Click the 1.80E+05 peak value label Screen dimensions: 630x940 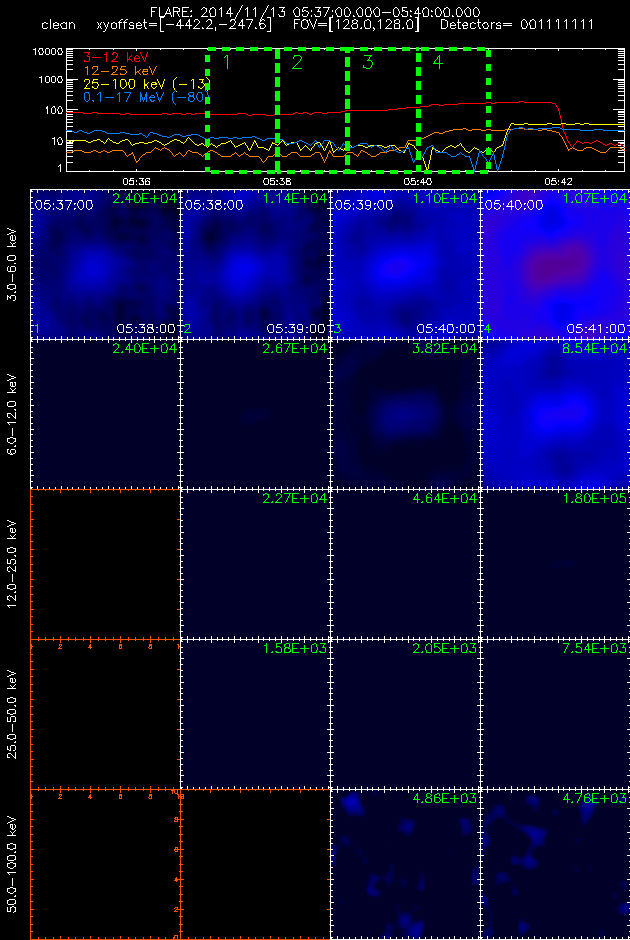pyautogui.click(x=595, y=498)
